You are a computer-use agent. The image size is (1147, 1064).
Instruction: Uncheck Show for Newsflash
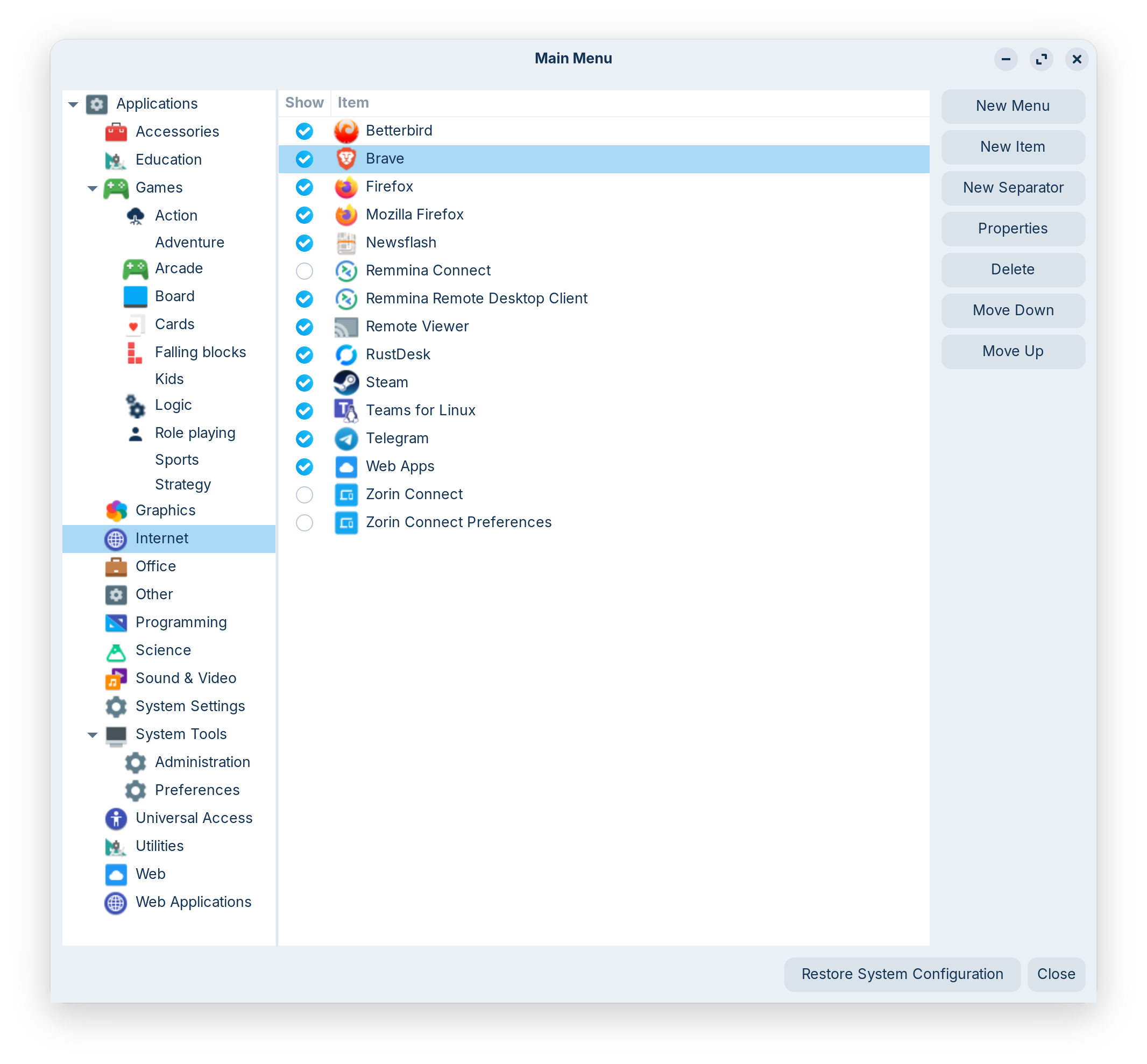(304, 243)
